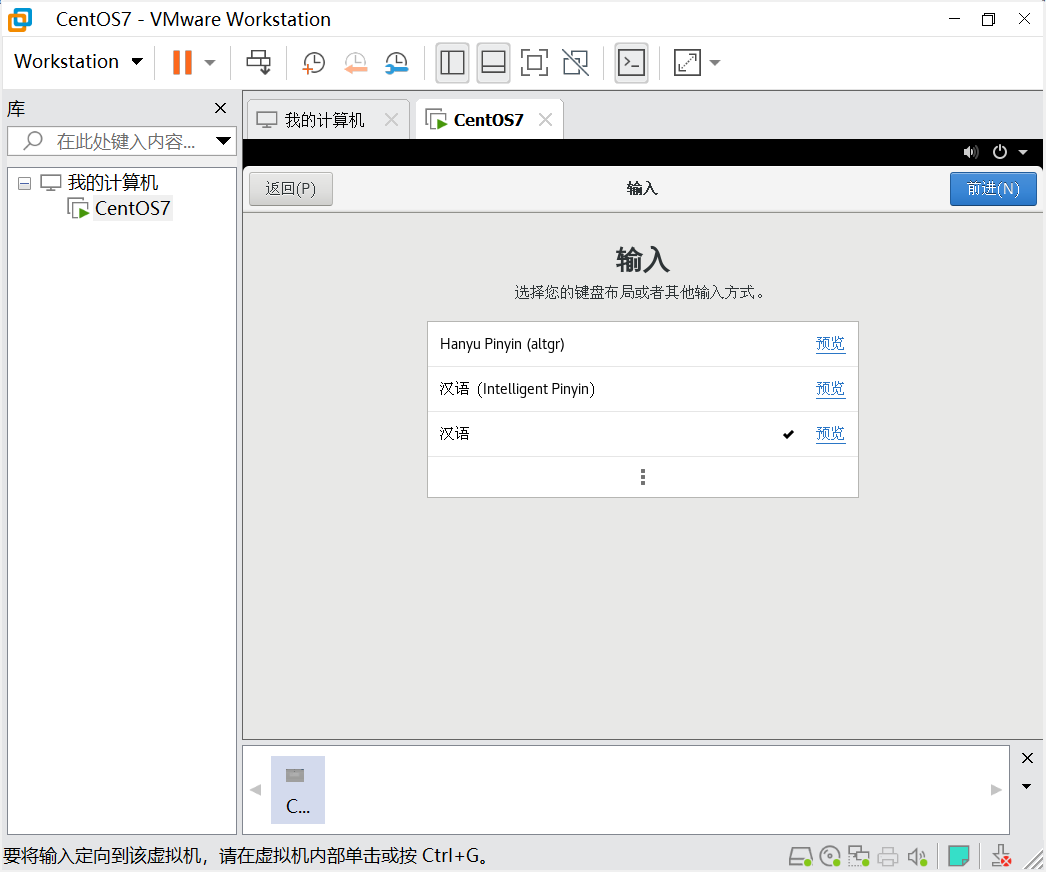
Task: Open the Workstation menu
Action: coord(79,61)
